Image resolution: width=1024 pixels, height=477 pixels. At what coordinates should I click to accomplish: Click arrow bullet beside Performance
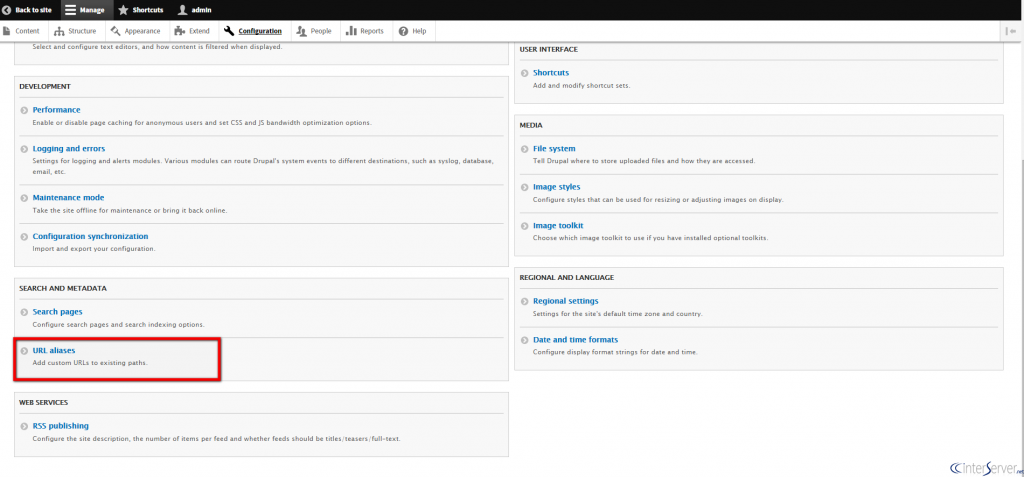[24, 110]
